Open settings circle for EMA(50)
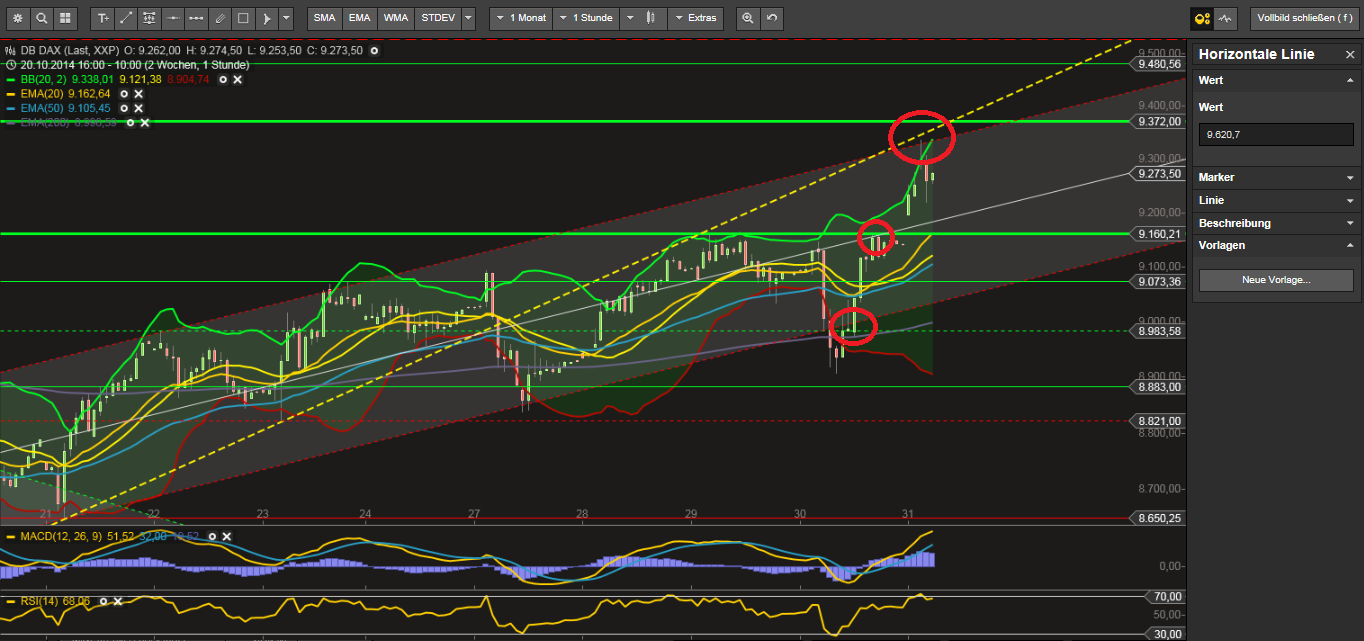Screen dimensions: 1364x641 point(124,107)
